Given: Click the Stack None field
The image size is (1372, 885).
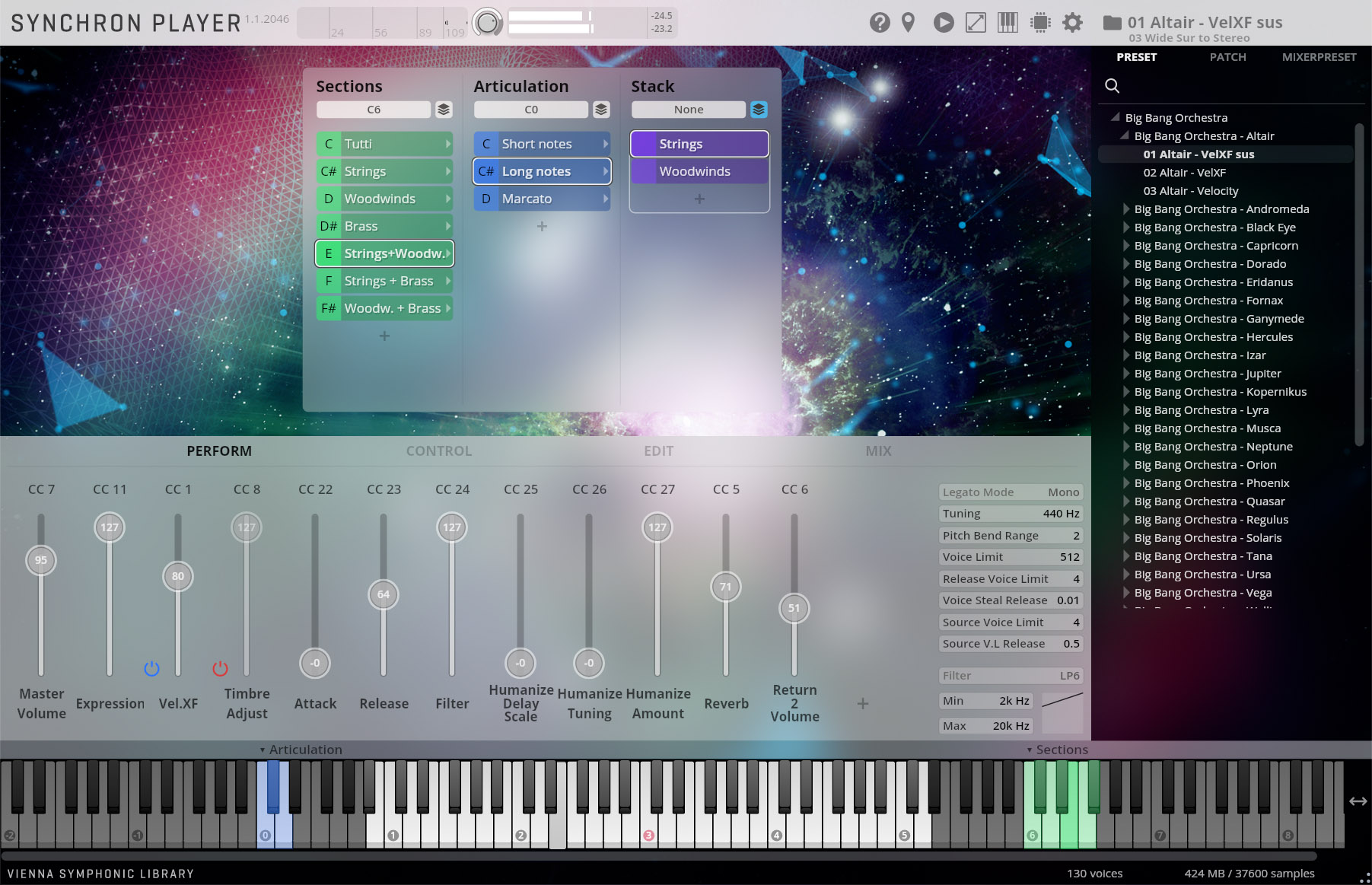Looking at the screenshot, I should [689, 110].
